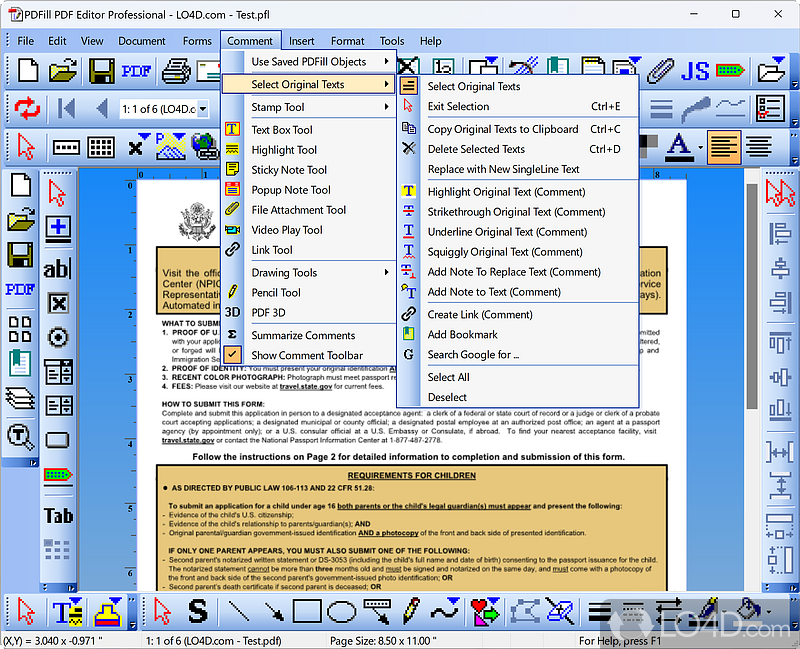Image resolution: width=800 pixels, height=649 pixels.
Task: Select the arrow line drawing tool in bottom toolbar
Action: point(274,611)
